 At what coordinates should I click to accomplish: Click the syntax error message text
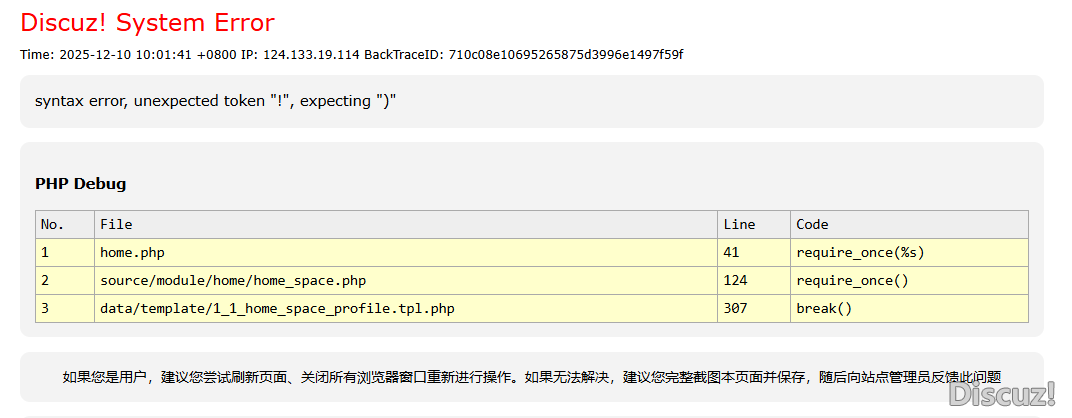click(x=216, y=101)
